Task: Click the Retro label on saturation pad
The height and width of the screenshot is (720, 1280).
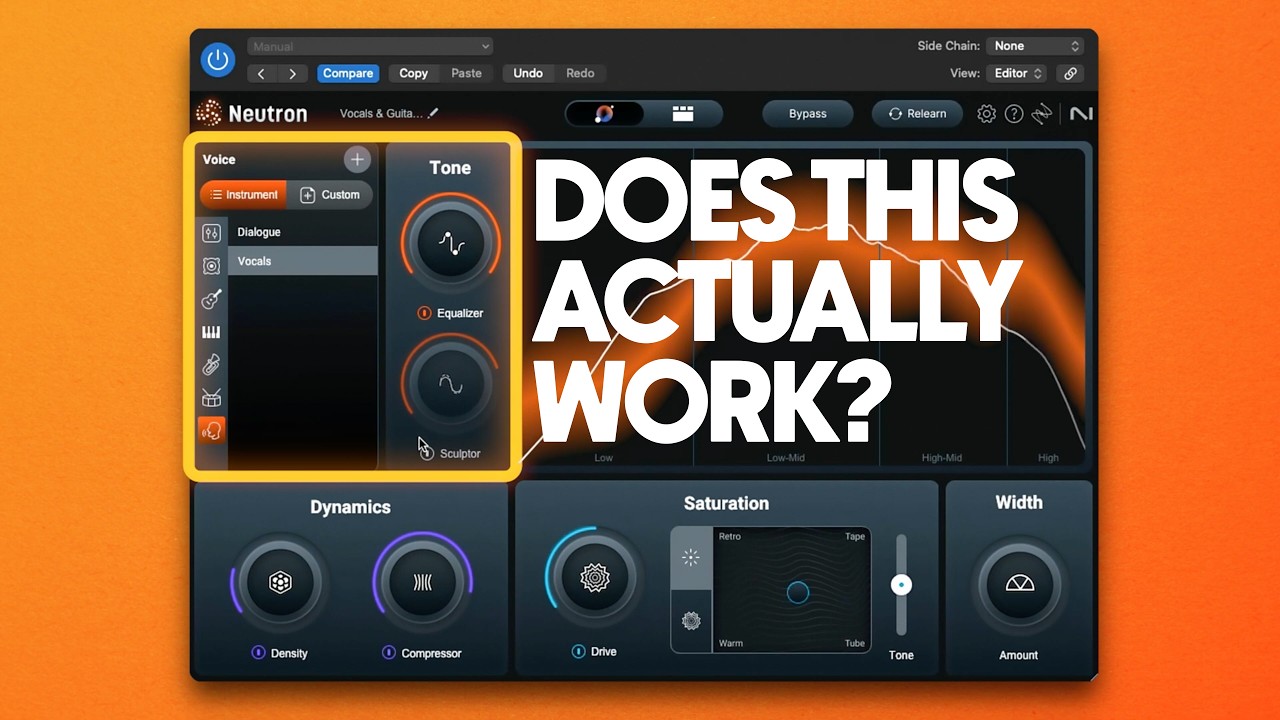Action: (x=730, y=536)
